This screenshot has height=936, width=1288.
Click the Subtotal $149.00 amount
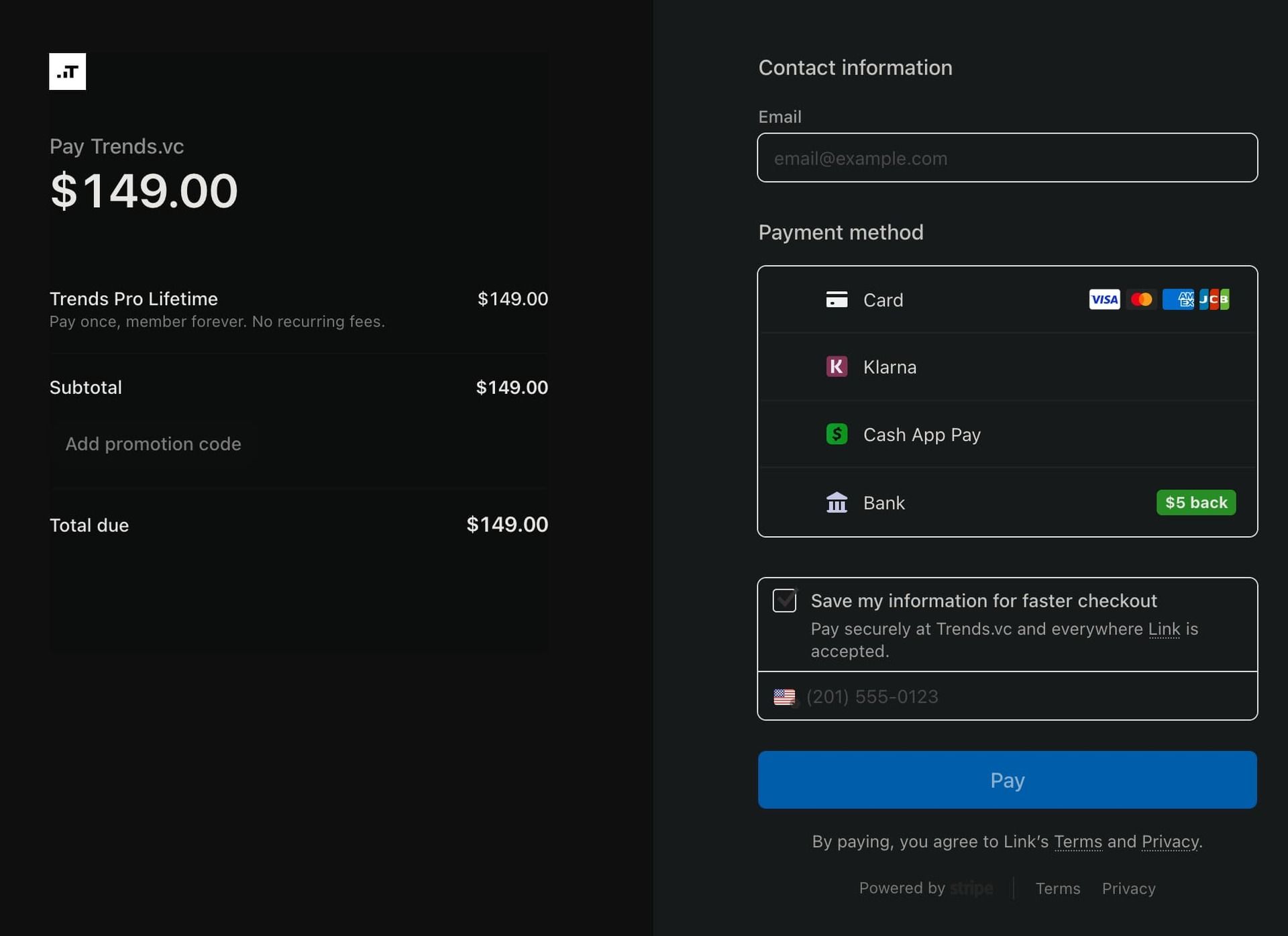click(512, 387)
